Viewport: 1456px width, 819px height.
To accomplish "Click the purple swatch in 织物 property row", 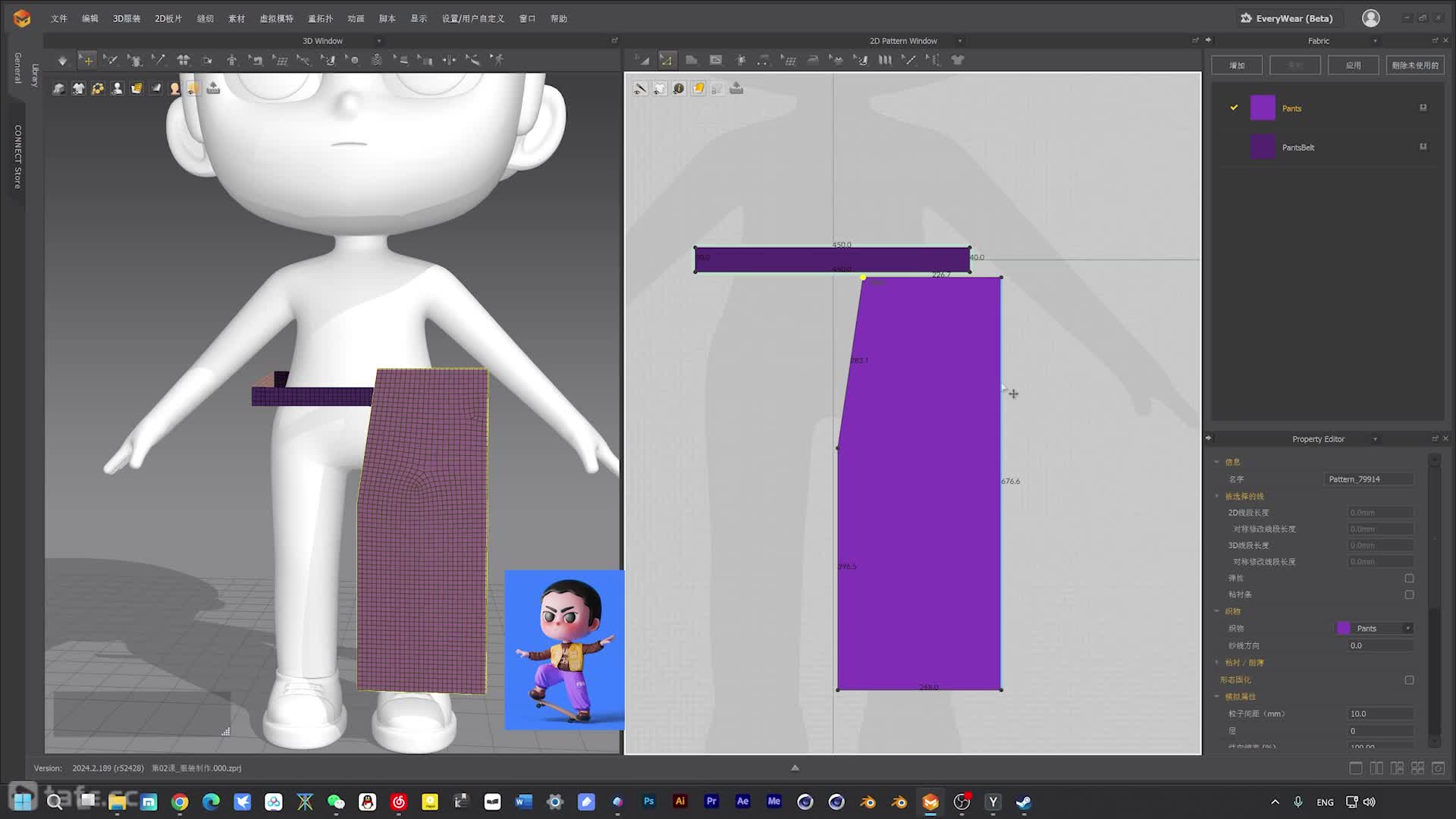I will (1343, 628).
